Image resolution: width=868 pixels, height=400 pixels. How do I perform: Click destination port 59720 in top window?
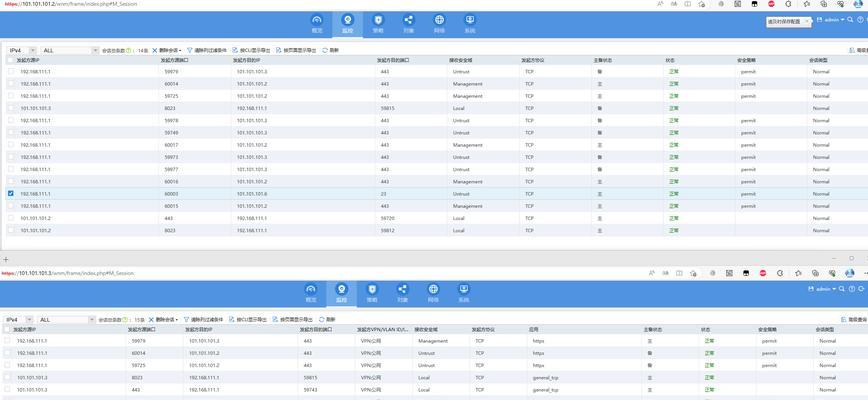388,218
